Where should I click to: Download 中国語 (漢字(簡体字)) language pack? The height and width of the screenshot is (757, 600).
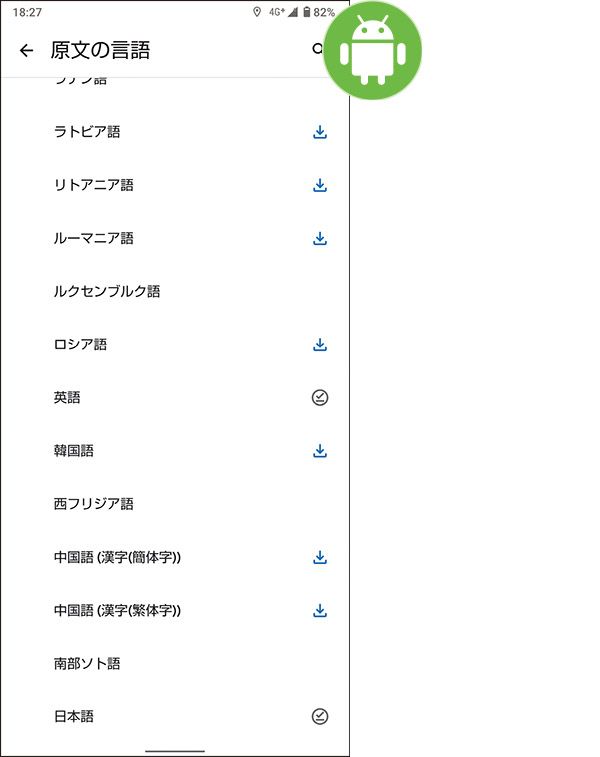pyautogui.click(x=320, y=557)
